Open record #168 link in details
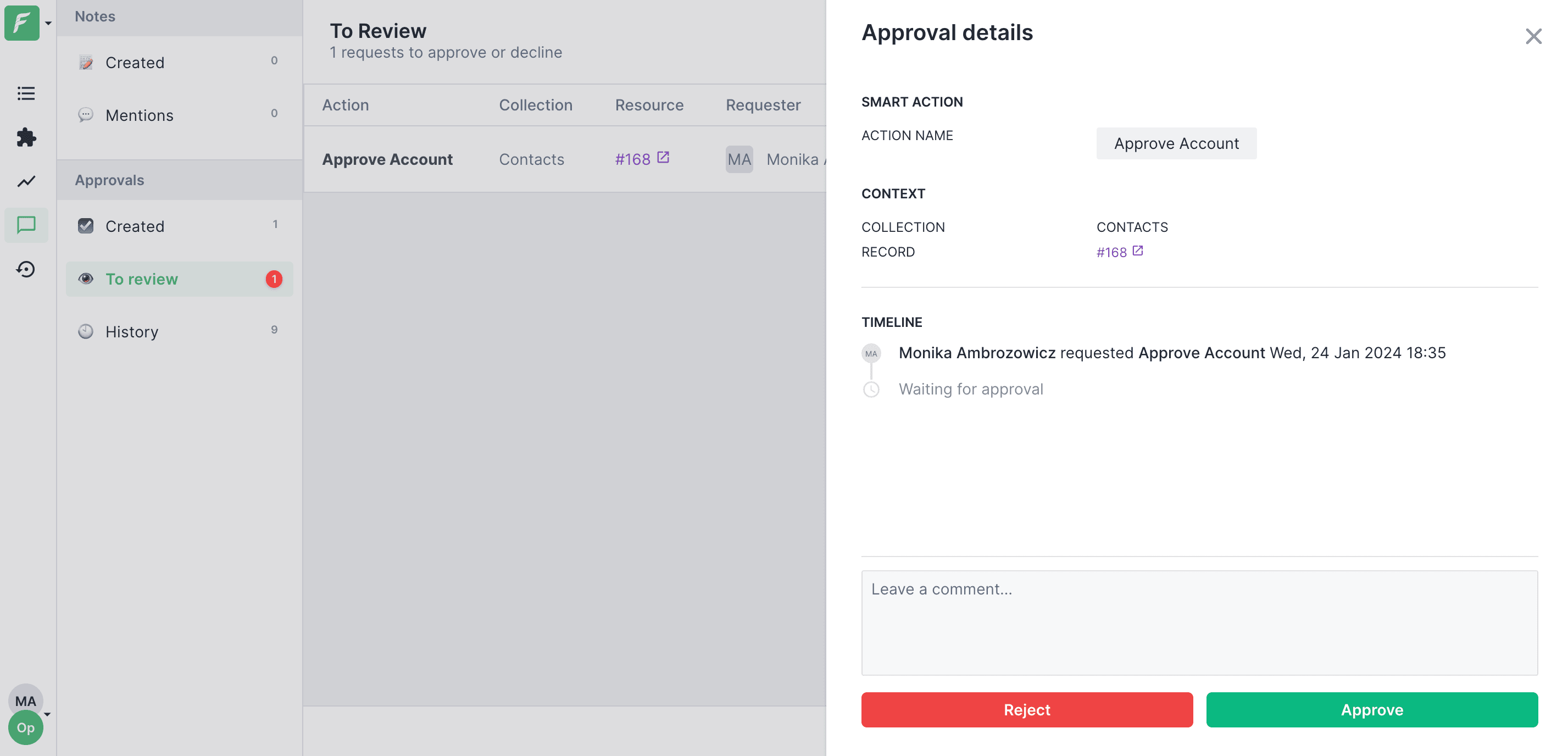The width and height of the screenshot is (1568, 756). pyautogui.click(x=1119, y=252)
